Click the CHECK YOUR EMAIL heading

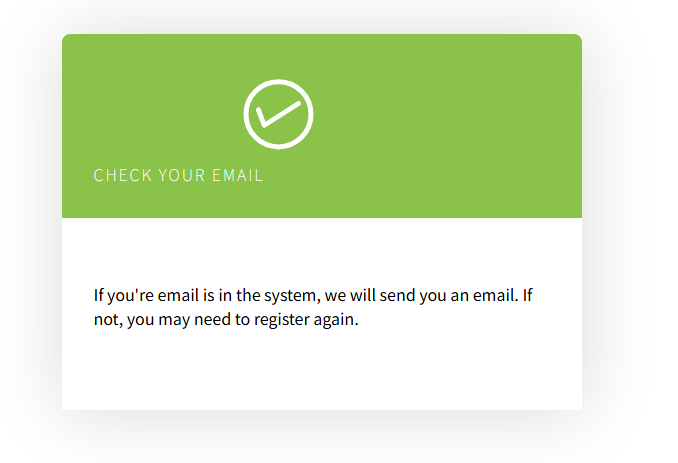point(178,176)
